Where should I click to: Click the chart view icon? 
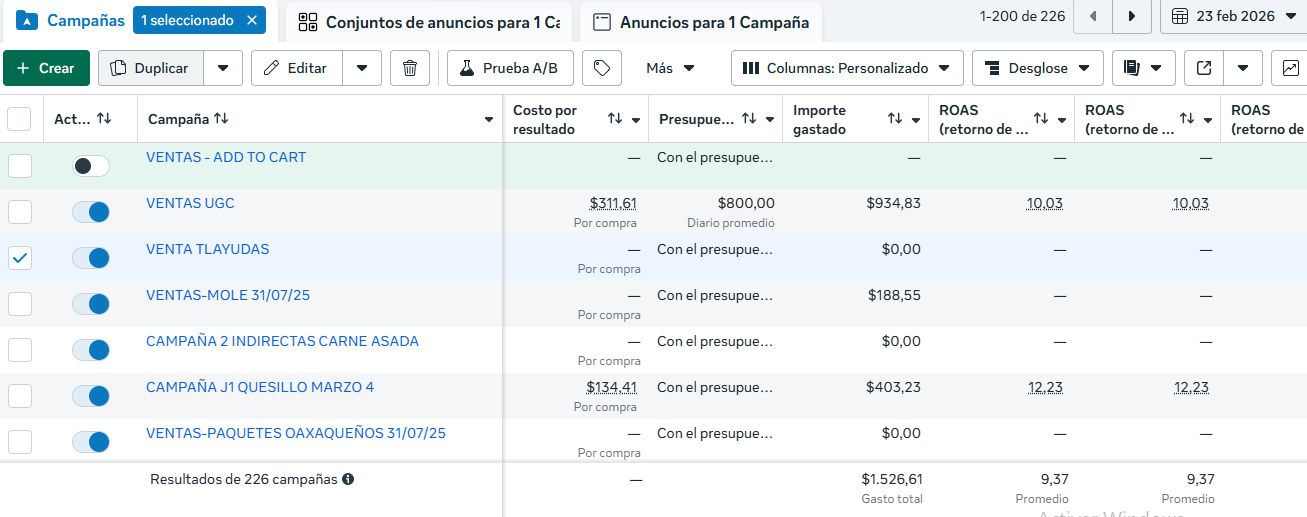[1289, 68]
